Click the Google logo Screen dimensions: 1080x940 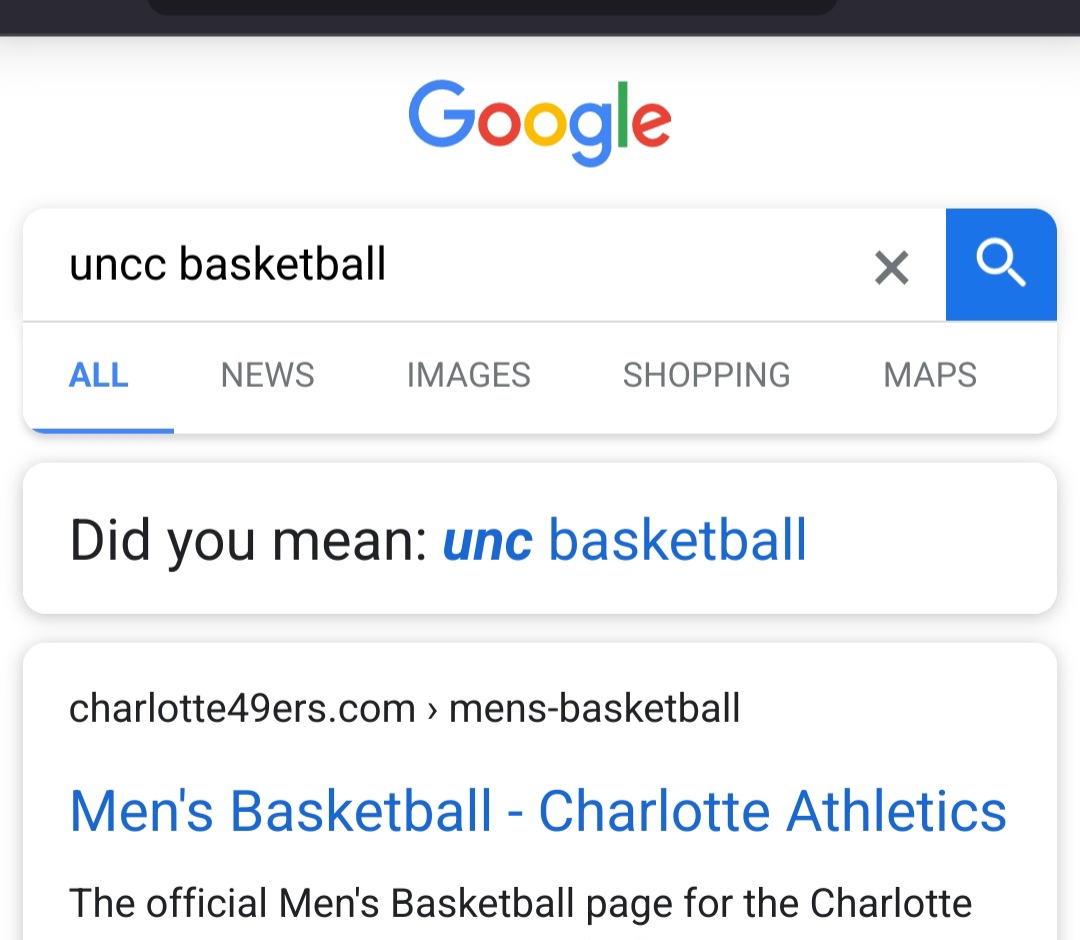[x=540, y=121]
